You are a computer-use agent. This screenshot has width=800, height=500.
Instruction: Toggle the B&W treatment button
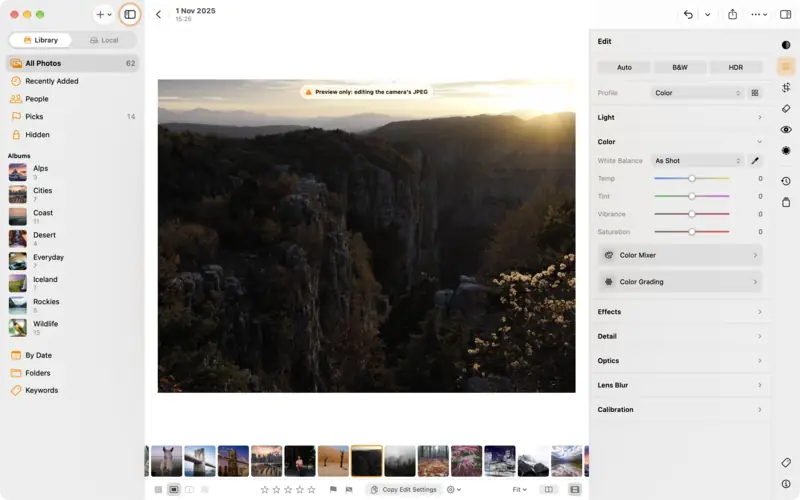coord(680,67)
